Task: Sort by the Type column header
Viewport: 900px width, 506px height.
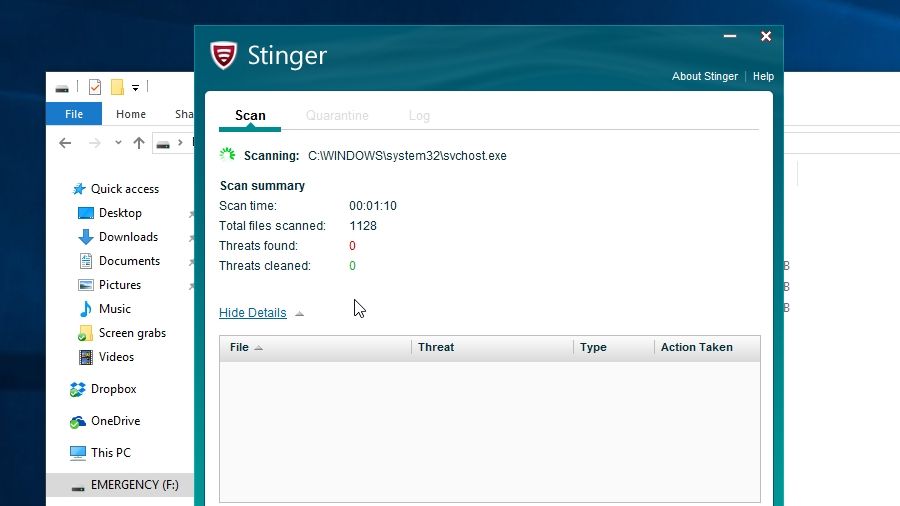Action: pyautogui.click(x=614, y=347)
